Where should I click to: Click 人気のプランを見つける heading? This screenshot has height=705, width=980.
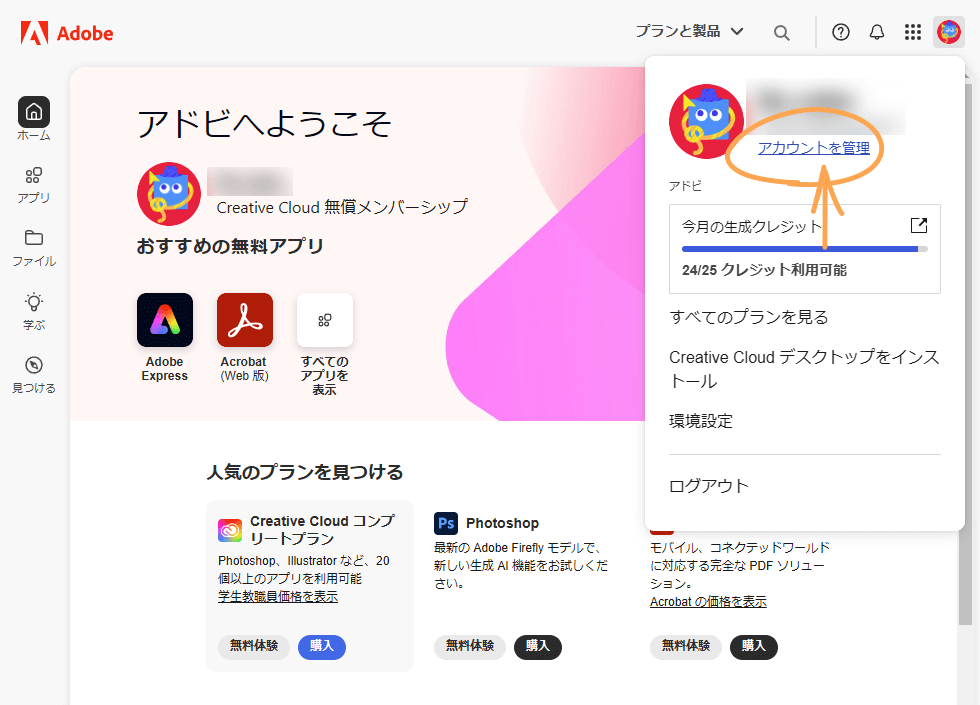click(x=305, y=472)
